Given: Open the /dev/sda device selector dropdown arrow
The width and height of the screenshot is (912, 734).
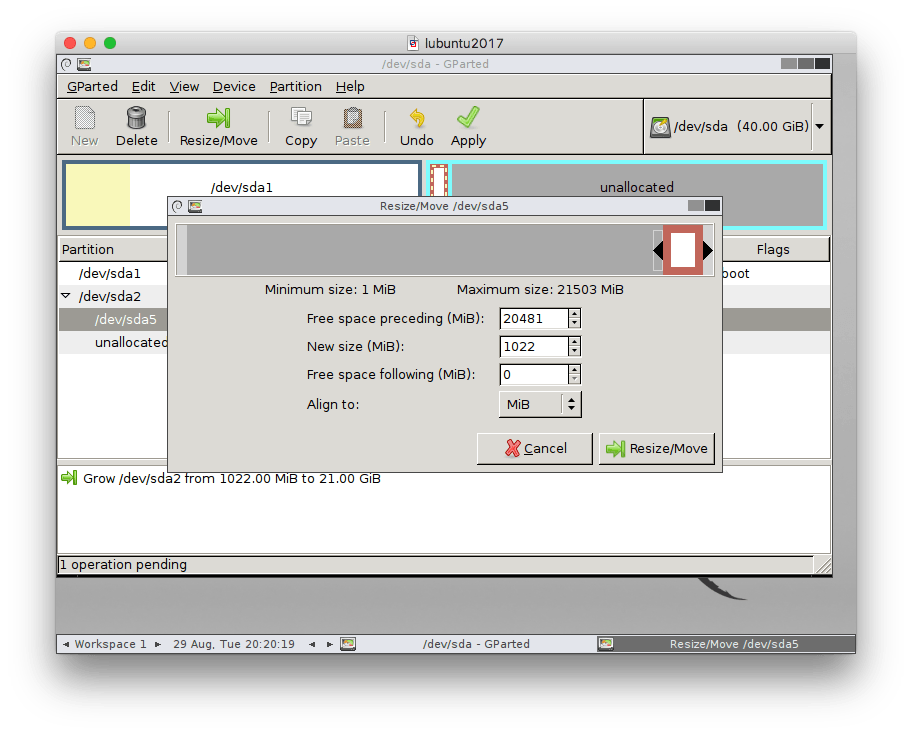Looking at the screenshot, I should (x=820, y=126).
